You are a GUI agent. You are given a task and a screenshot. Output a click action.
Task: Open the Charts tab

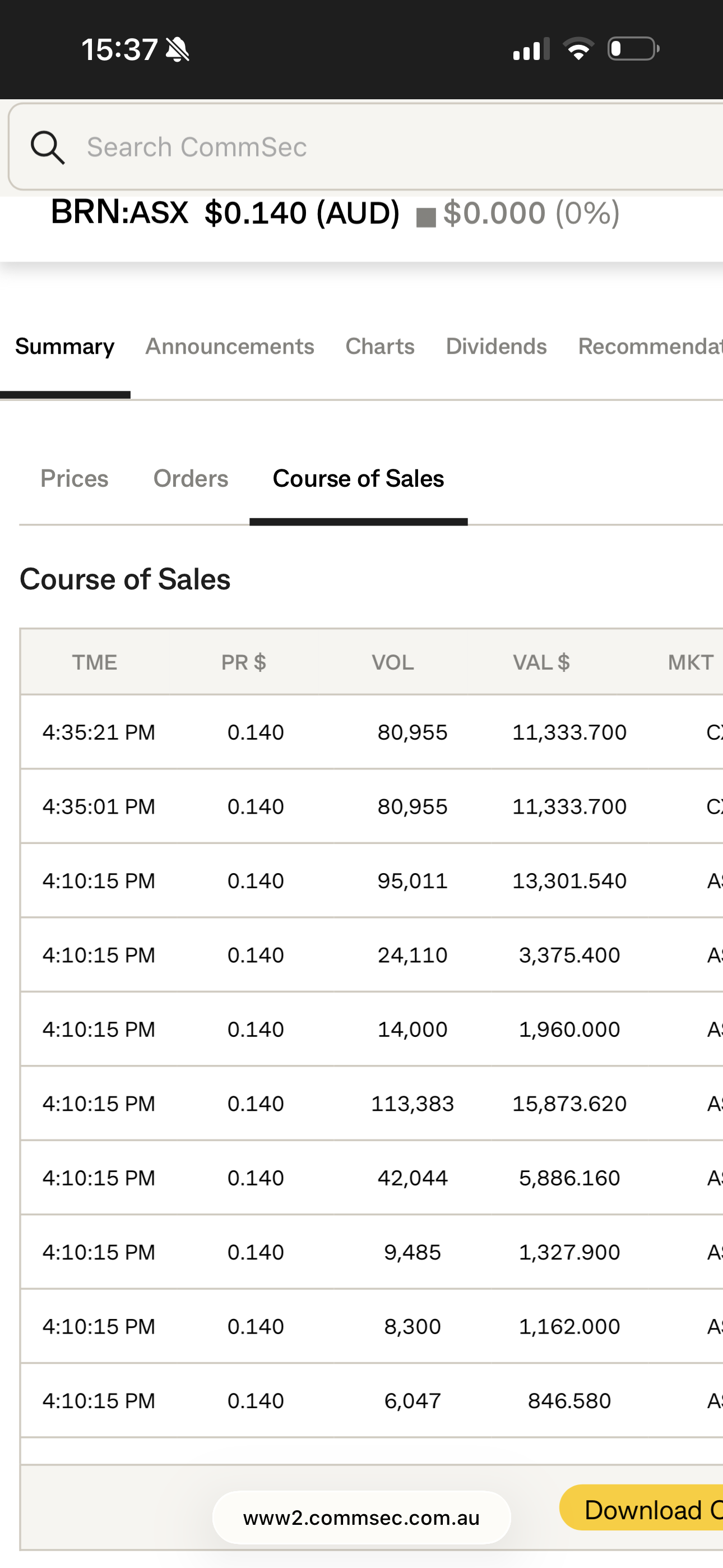pos(380,347)
